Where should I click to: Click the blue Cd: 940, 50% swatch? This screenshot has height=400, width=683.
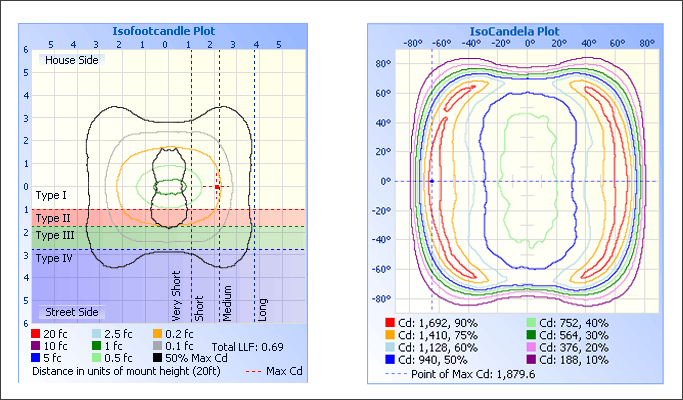point(391,359)
